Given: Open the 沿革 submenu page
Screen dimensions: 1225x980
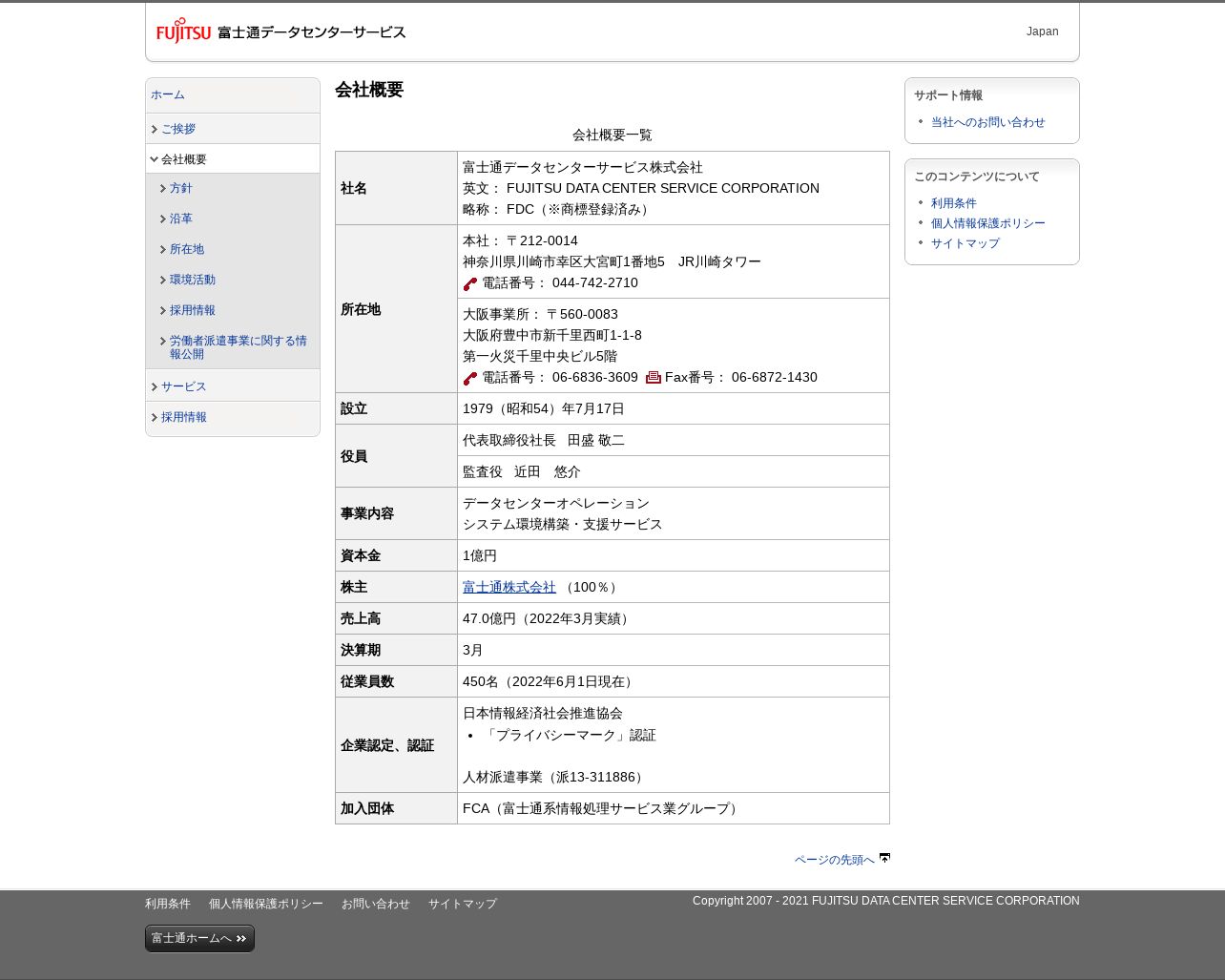Looking at the screenshot, I should tap(181, 219).
